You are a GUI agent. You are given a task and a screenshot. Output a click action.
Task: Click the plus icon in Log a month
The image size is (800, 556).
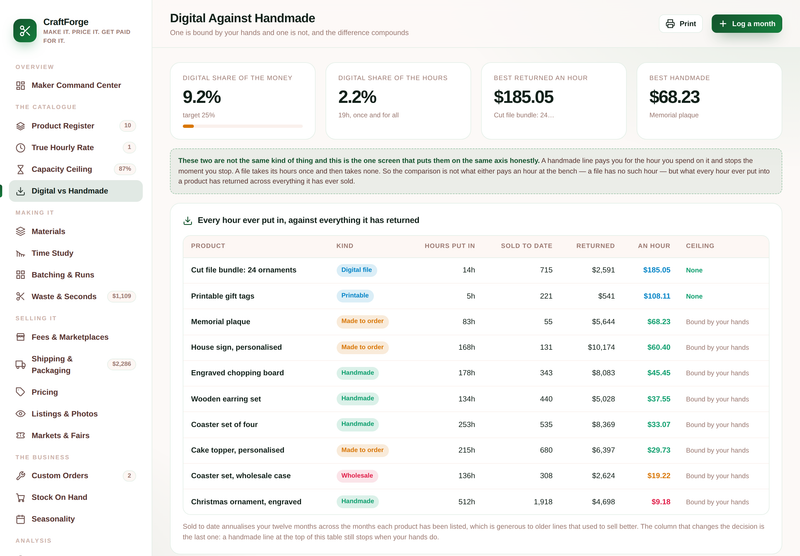[722, 23]
